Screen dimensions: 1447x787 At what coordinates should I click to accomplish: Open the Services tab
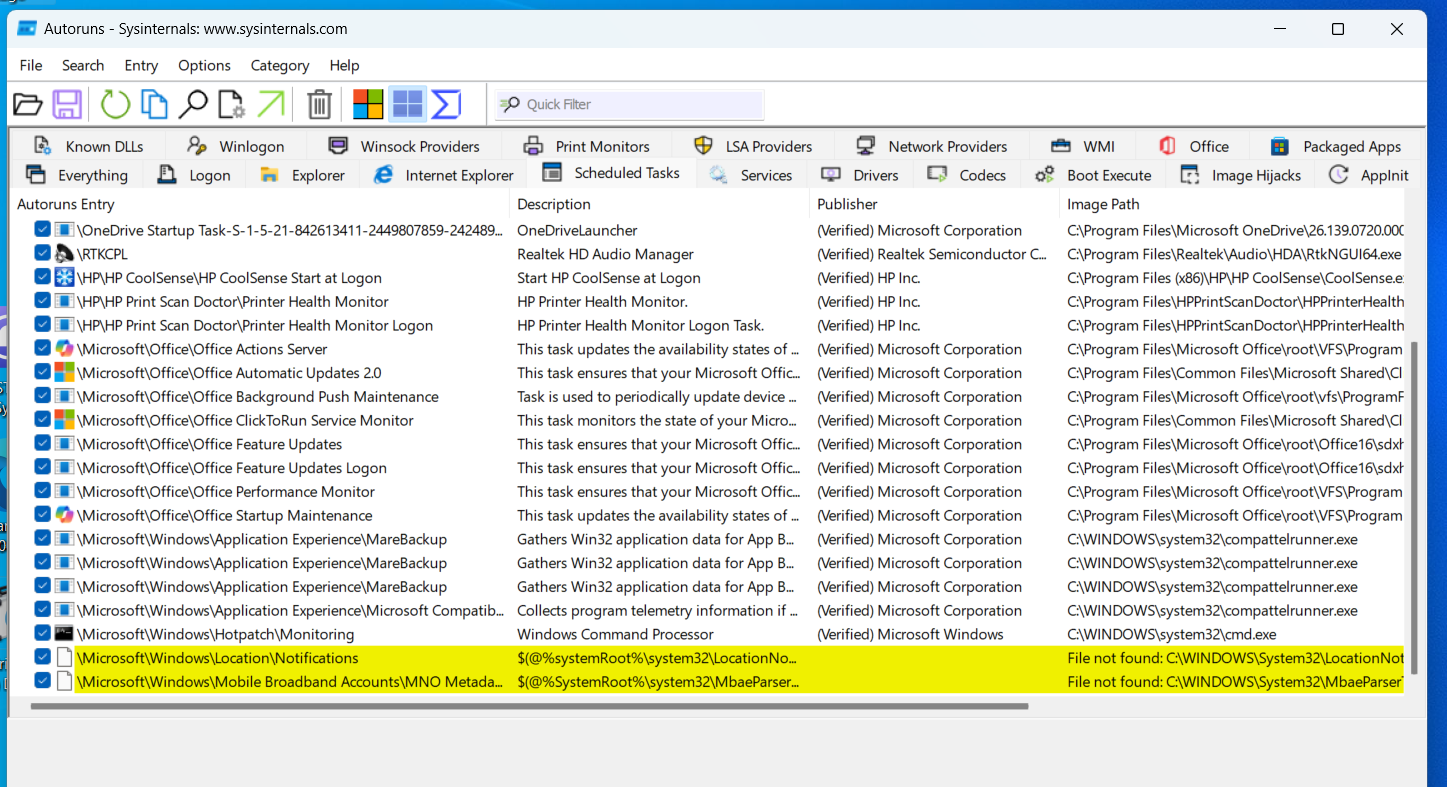click(x=750, y=175)
